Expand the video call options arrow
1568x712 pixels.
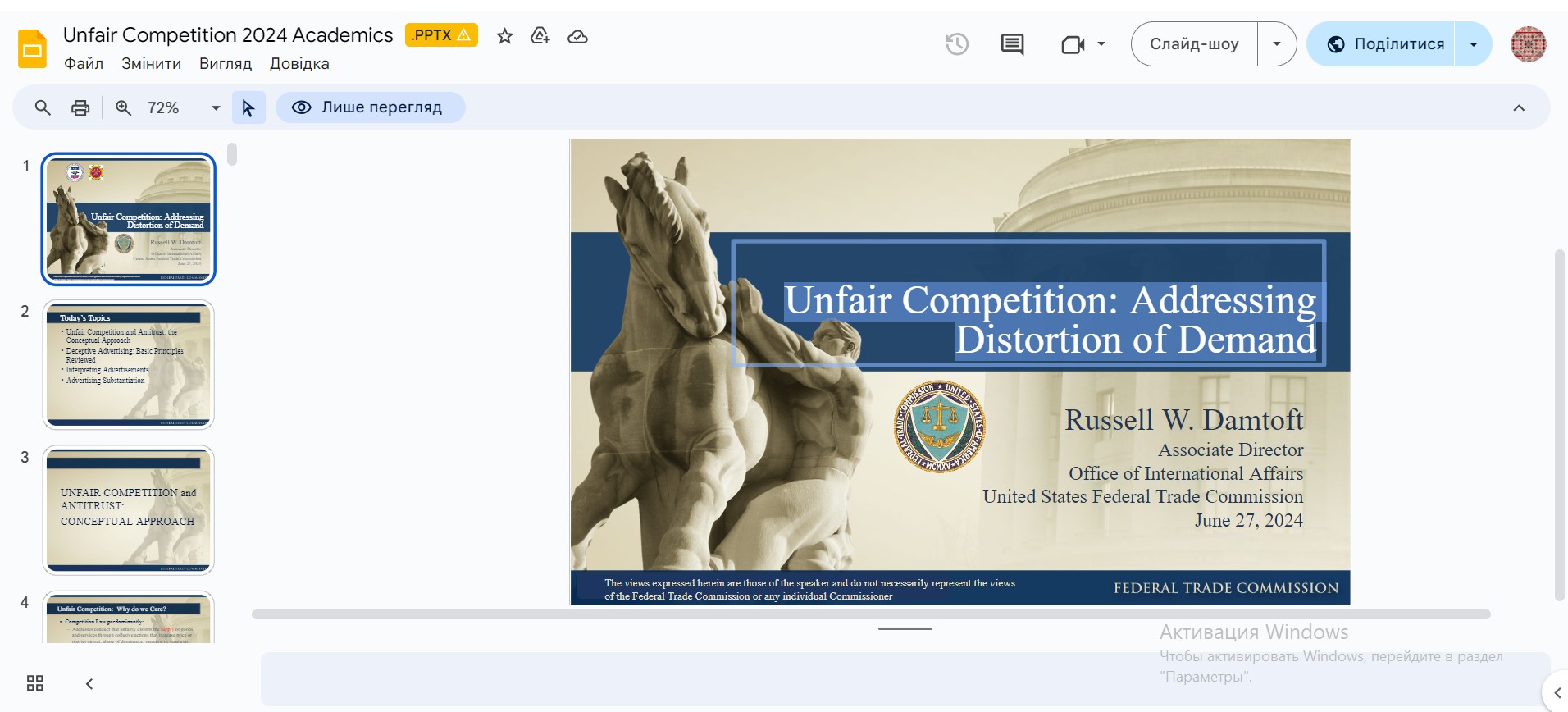coord(1101,44)
